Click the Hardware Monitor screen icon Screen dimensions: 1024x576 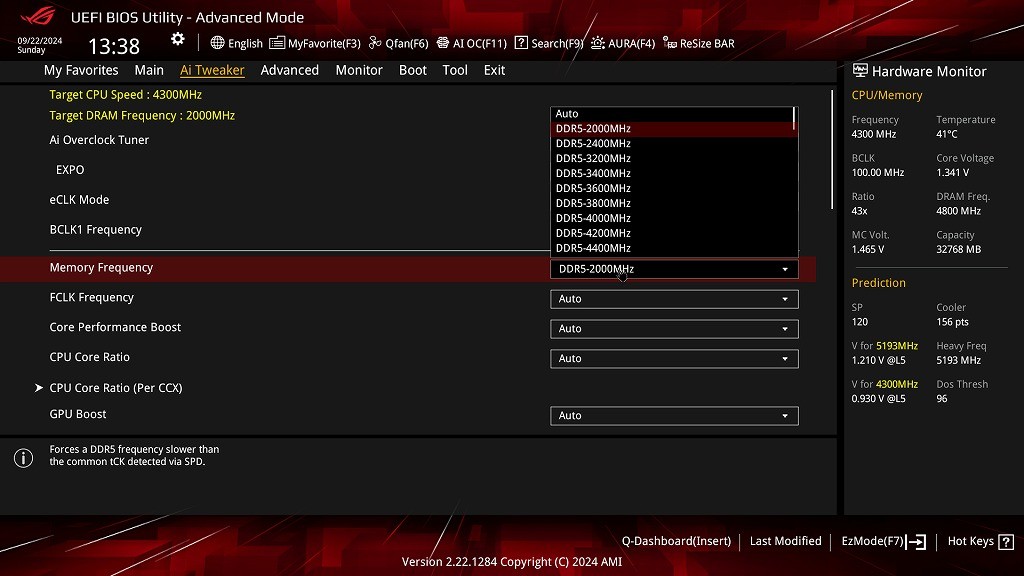(860, 71)
